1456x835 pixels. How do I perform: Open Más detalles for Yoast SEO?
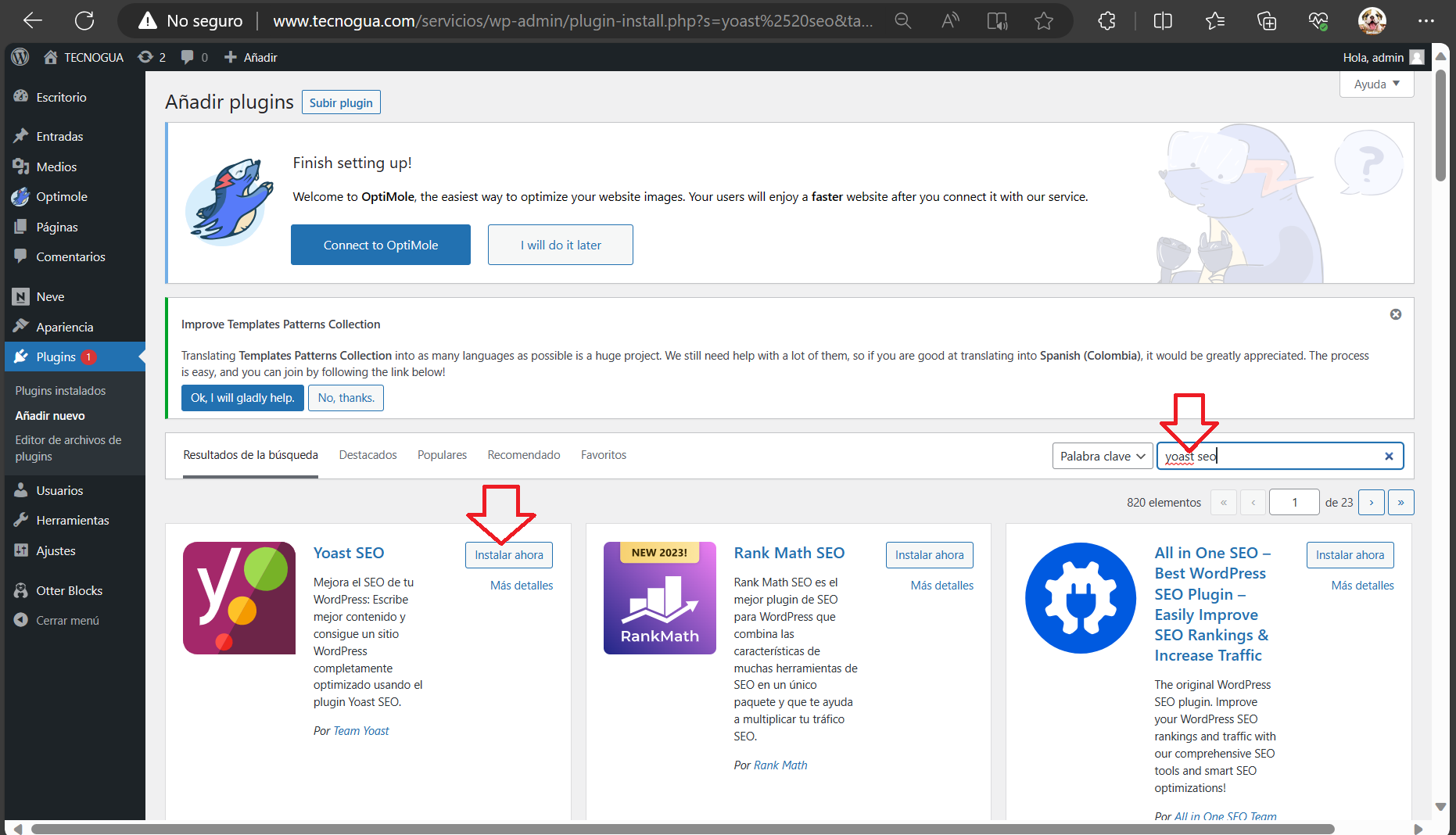coord(522,585)
